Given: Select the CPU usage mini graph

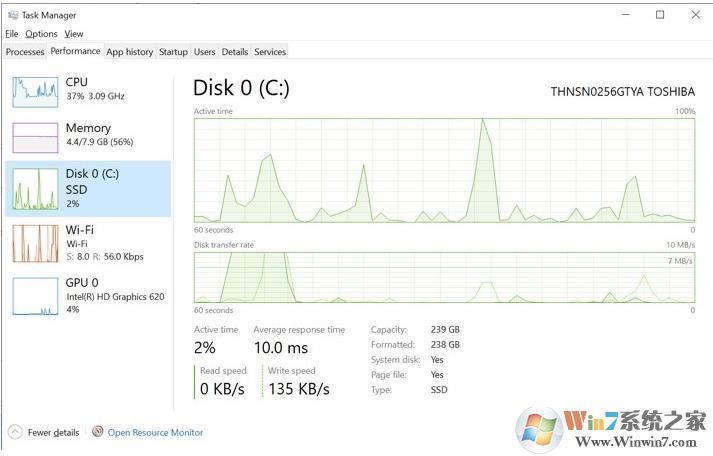Looking at the screenshot, I should 35,91.
